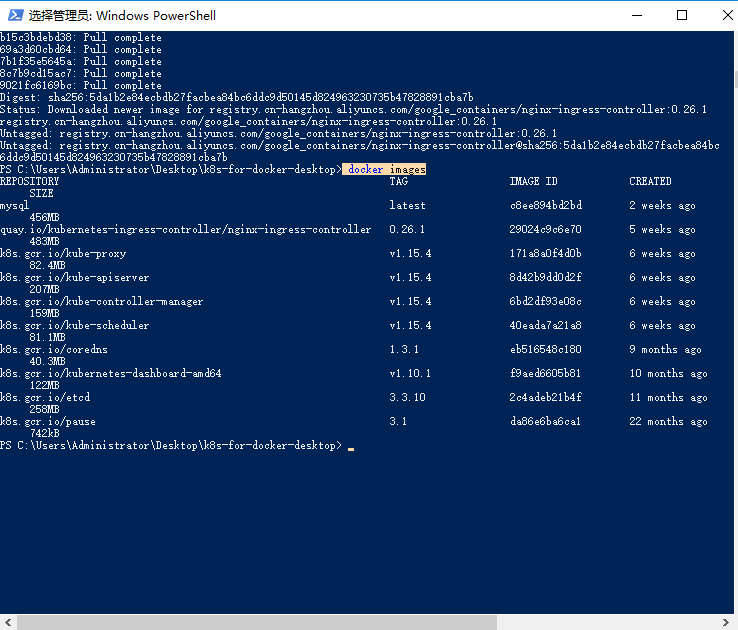
Task: Click the 0.26.1 tag in images table
Action: pos(407,230)
